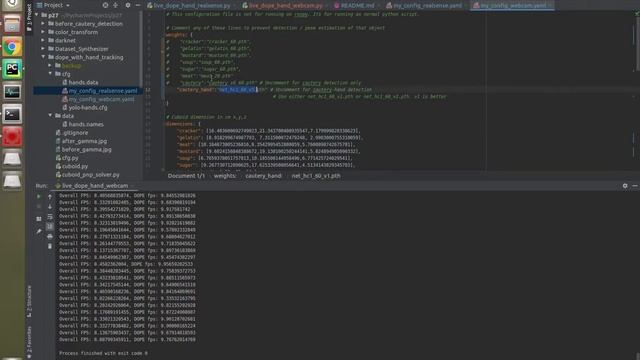The image size is (640, 360).
Task: Collapse the cfg folder
Action: (50, 74)
